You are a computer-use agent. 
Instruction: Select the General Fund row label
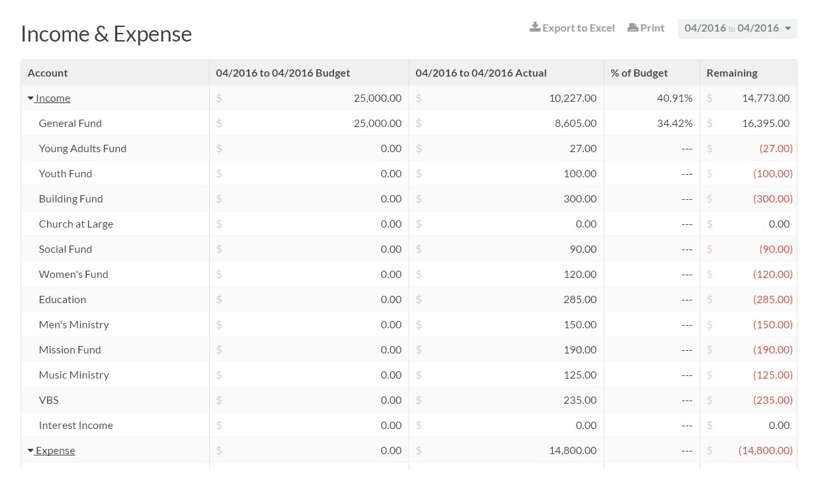click(70, 124)
